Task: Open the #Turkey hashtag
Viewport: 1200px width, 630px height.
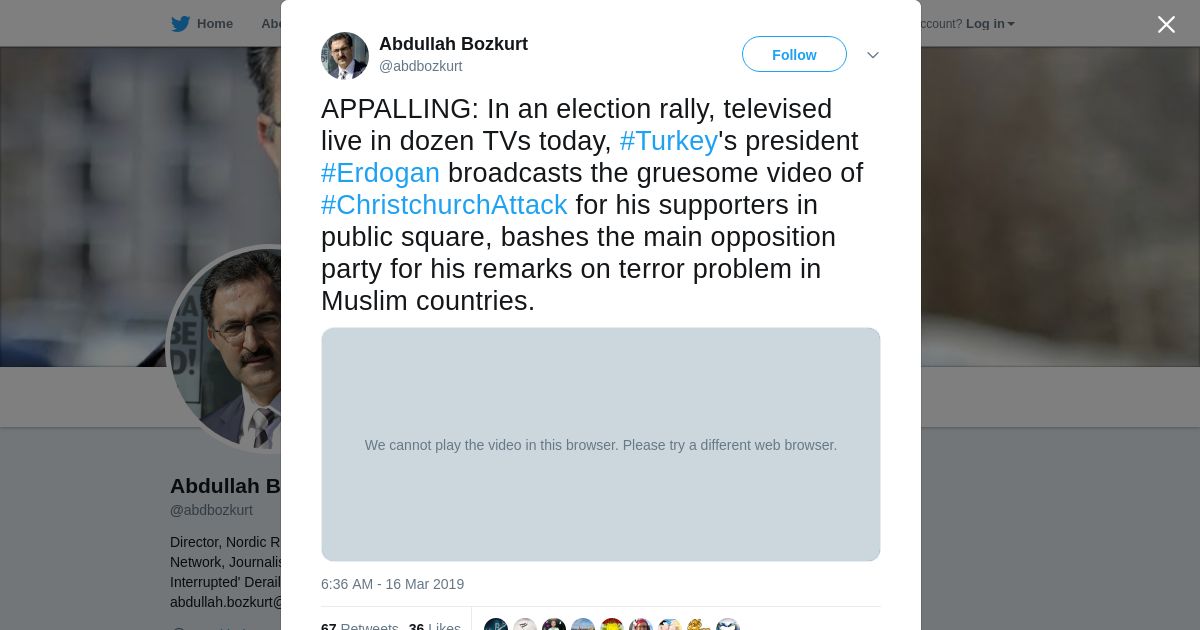Action: pos(669,141)
